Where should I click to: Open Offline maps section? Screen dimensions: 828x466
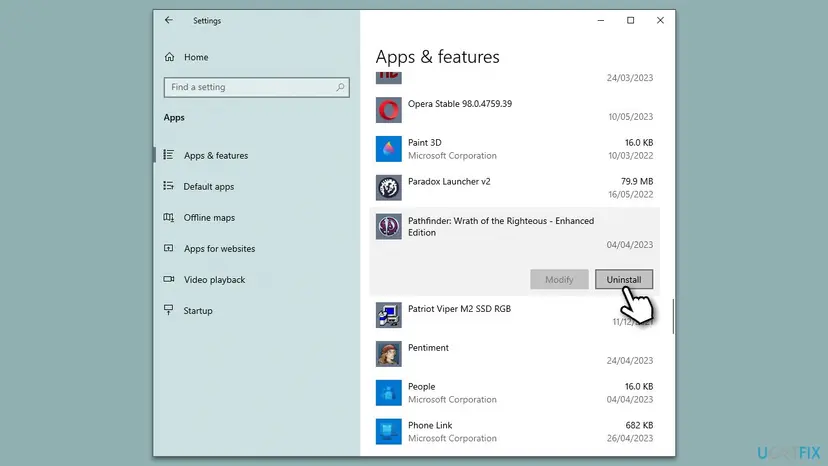pyautogui.click(x=209, y=218)
